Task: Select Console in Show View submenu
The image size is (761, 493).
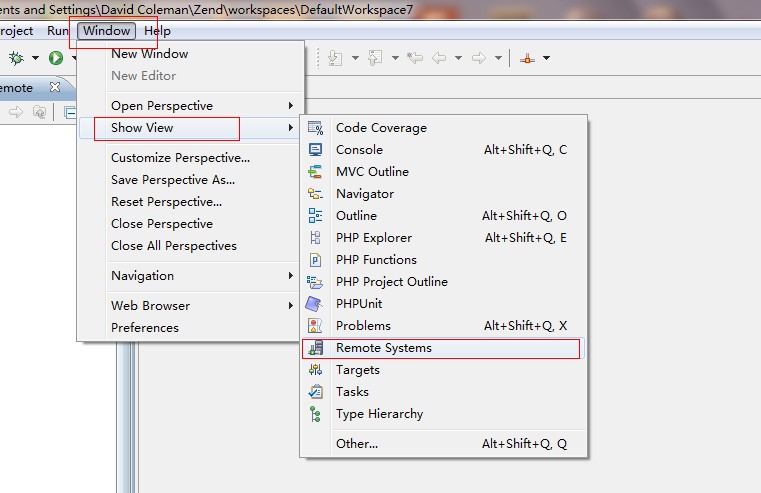Action: click(443, 150)
